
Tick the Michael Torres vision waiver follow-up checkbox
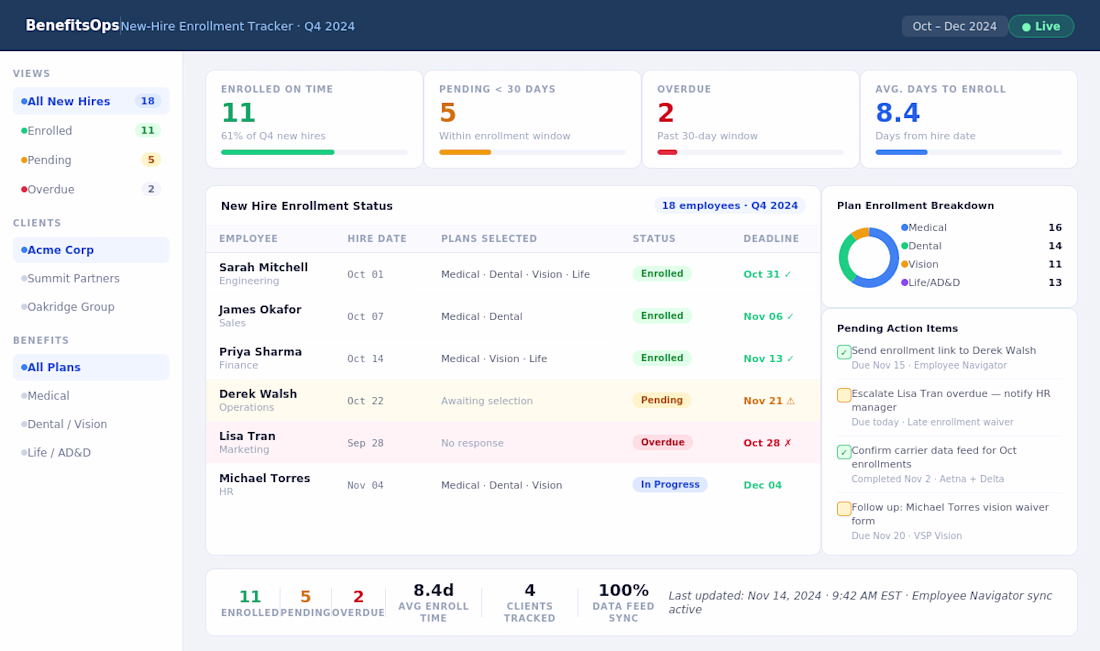[x=844, y=509]
